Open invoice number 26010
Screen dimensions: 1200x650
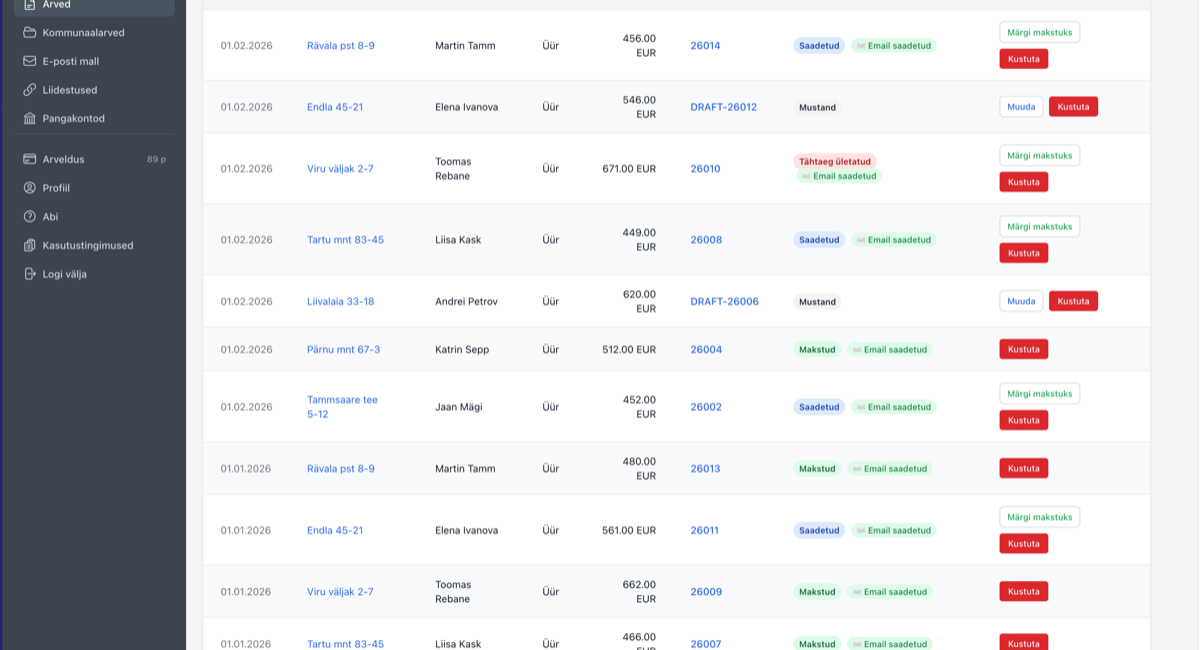705,169
